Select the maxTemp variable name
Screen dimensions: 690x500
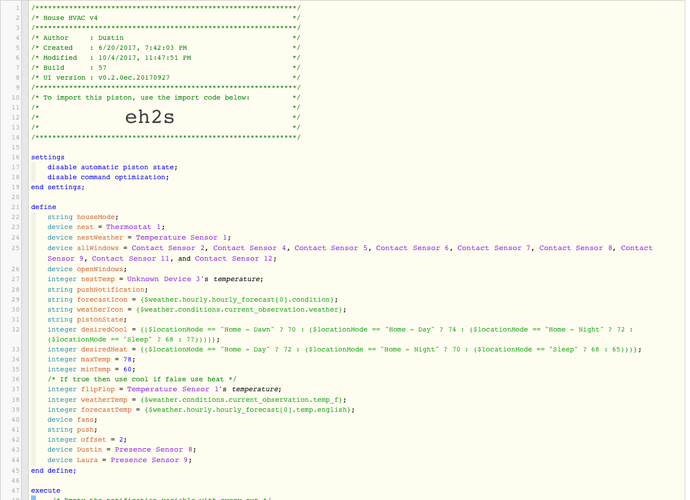[95, 360]
